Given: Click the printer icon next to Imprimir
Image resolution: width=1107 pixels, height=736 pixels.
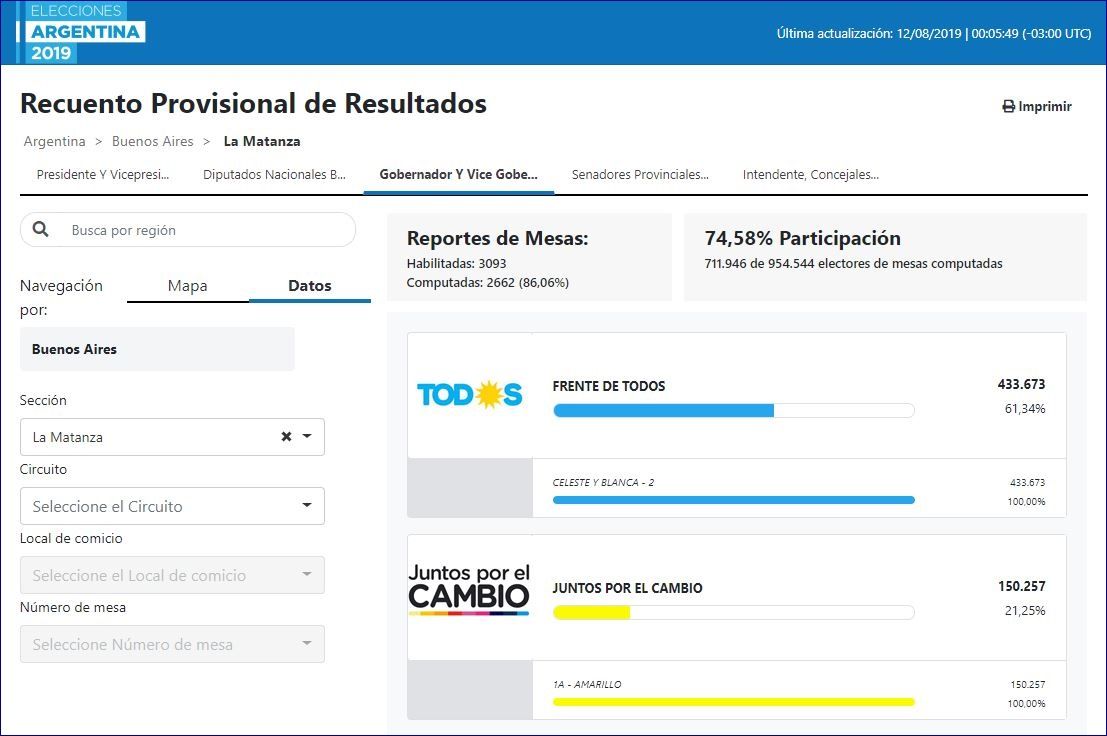Looking at the screenshot, I should pyautogui.click(x=1008, y=107).
